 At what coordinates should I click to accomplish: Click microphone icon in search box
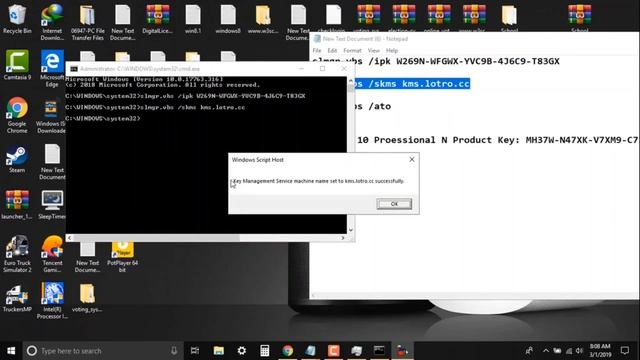click(x=174, y=351)
